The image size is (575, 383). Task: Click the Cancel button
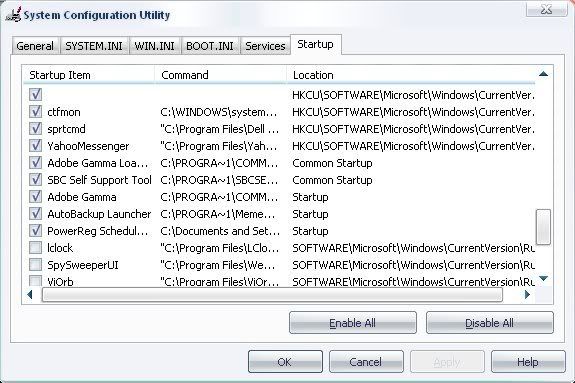point(366,362)
